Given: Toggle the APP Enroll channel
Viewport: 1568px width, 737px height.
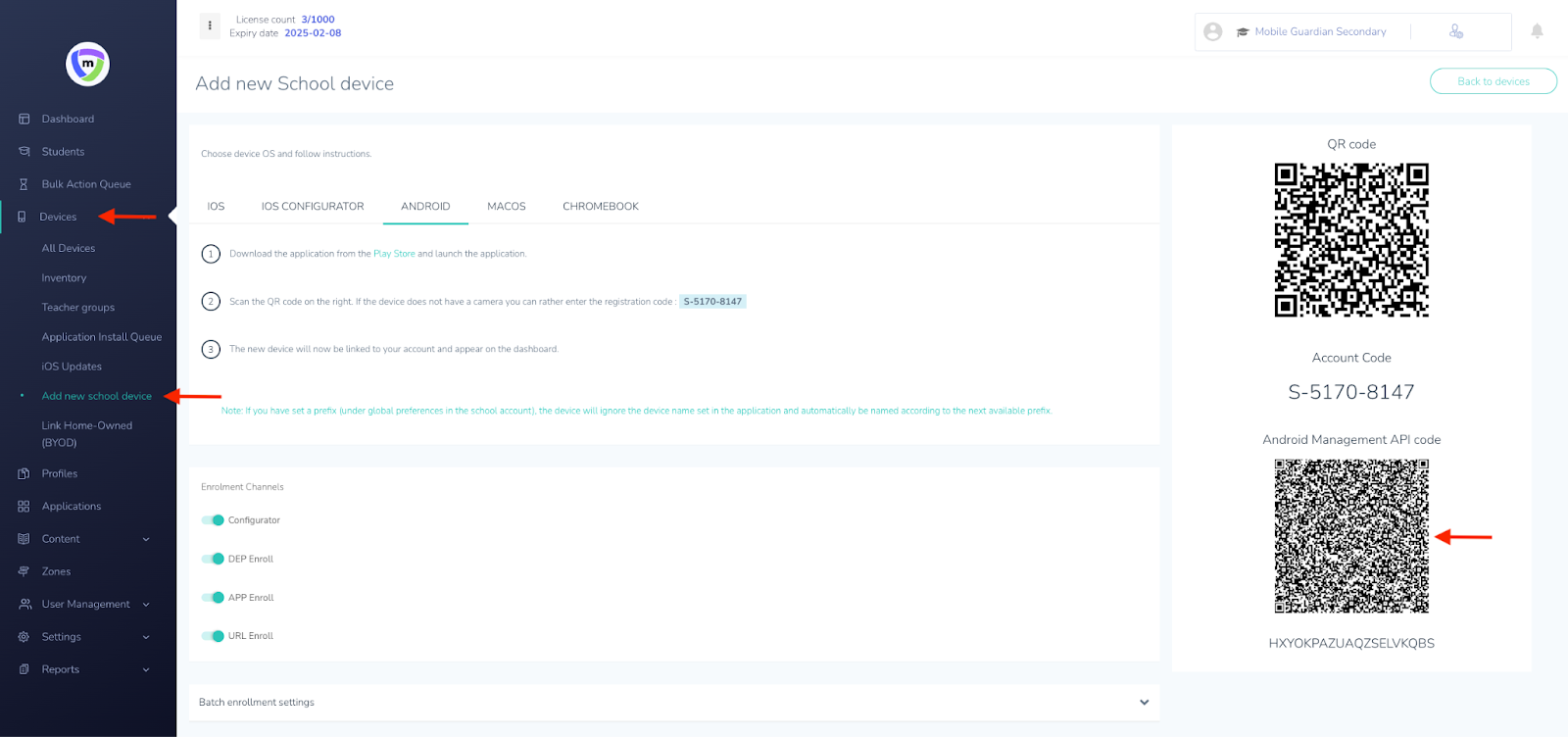Looking at the screenshot, I should 213,598.
